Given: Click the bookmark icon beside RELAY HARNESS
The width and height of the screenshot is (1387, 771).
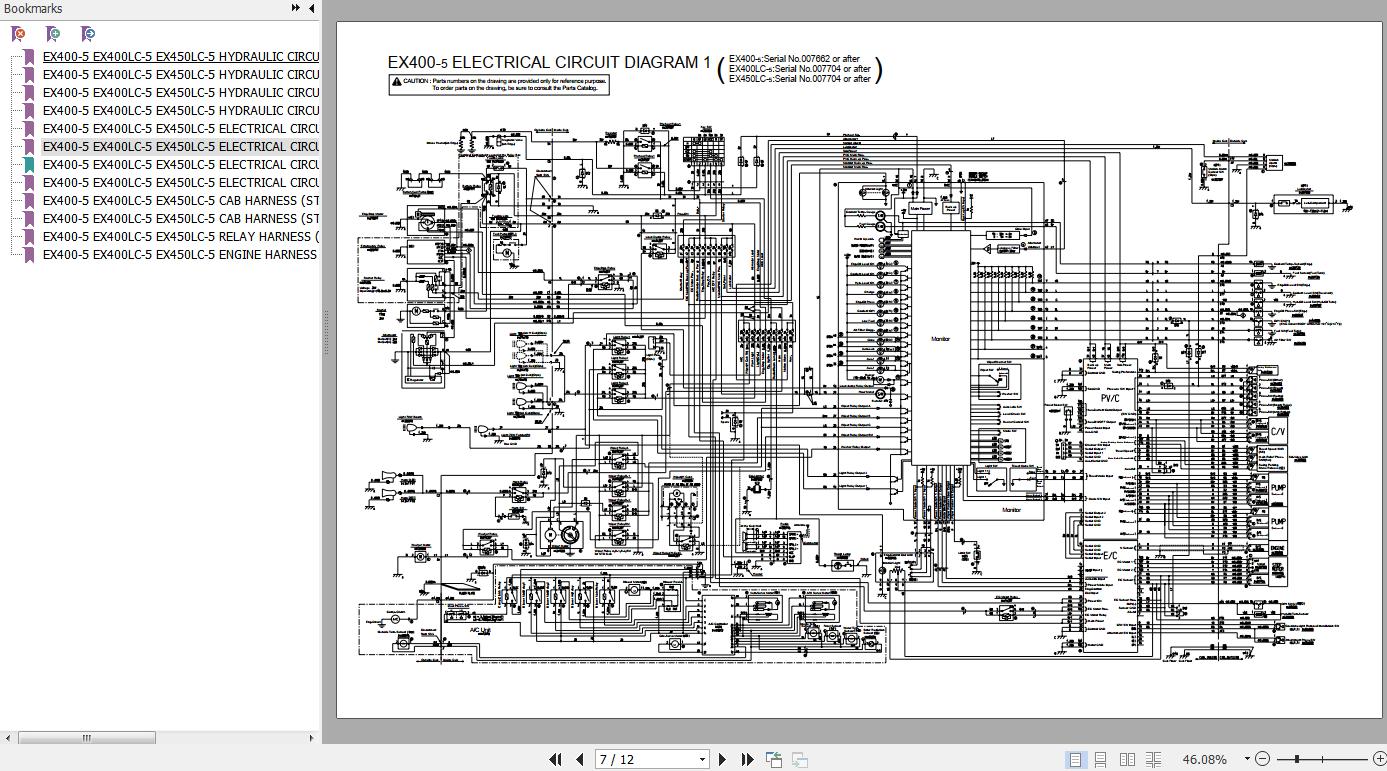Looking at the screenshot, I should click(29, 237).
